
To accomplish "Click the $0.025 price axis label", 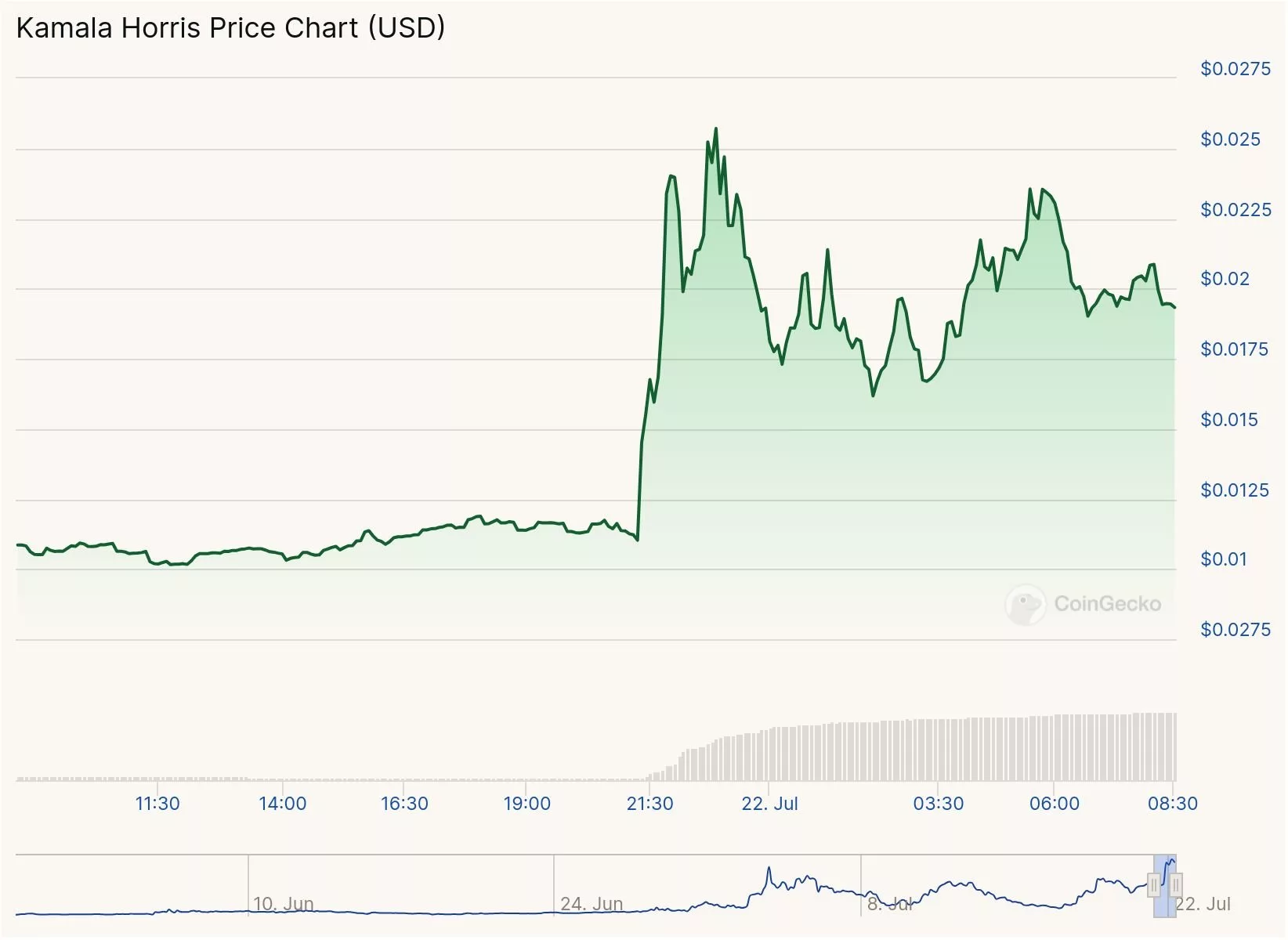I will click(x=1230, y=139).
